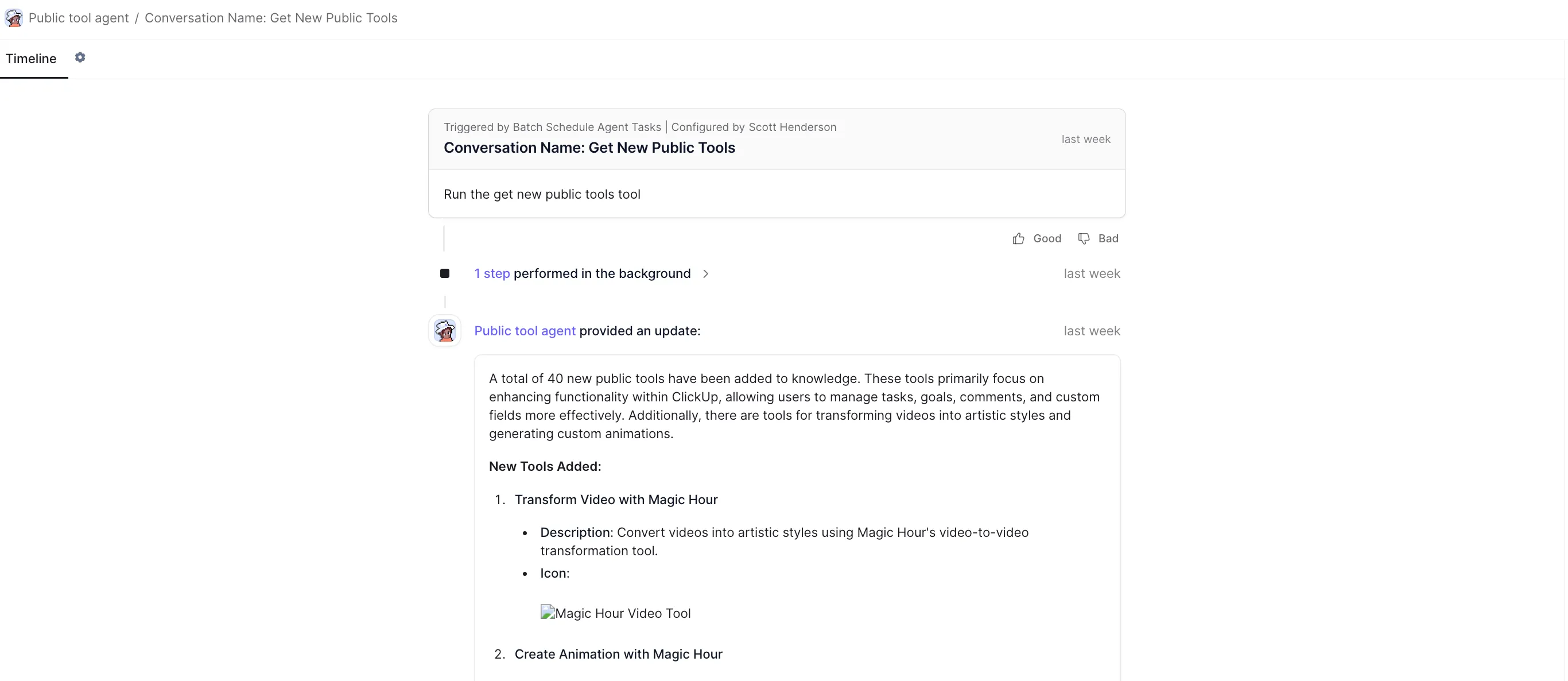Click Public tool agent link in update
The height and width of the screenshot is (681, 1568).
pos(524,331)
